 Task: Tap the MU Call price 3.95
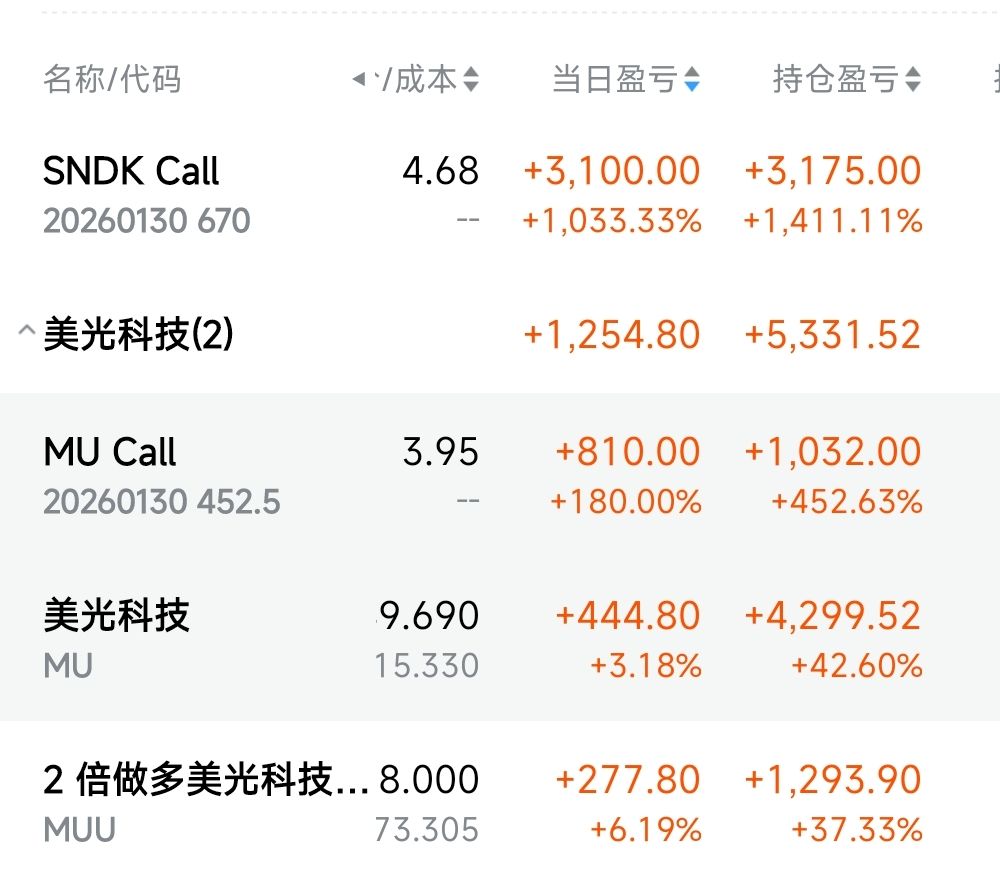click(x=440, y=453)
